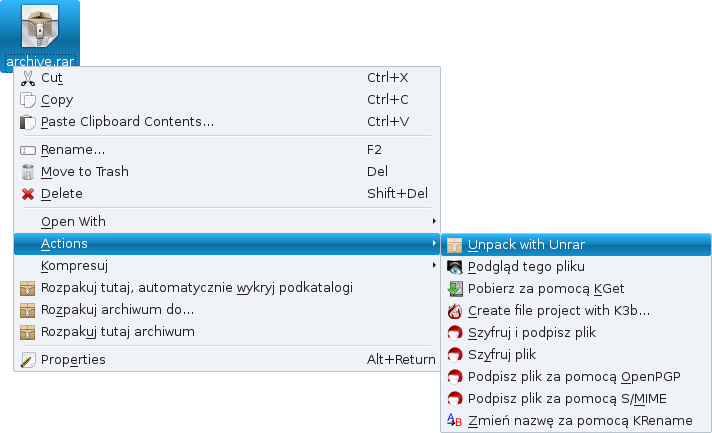Click the Actions submenu arrow
This screenshot has height=433, width=712.
(434, 244)
